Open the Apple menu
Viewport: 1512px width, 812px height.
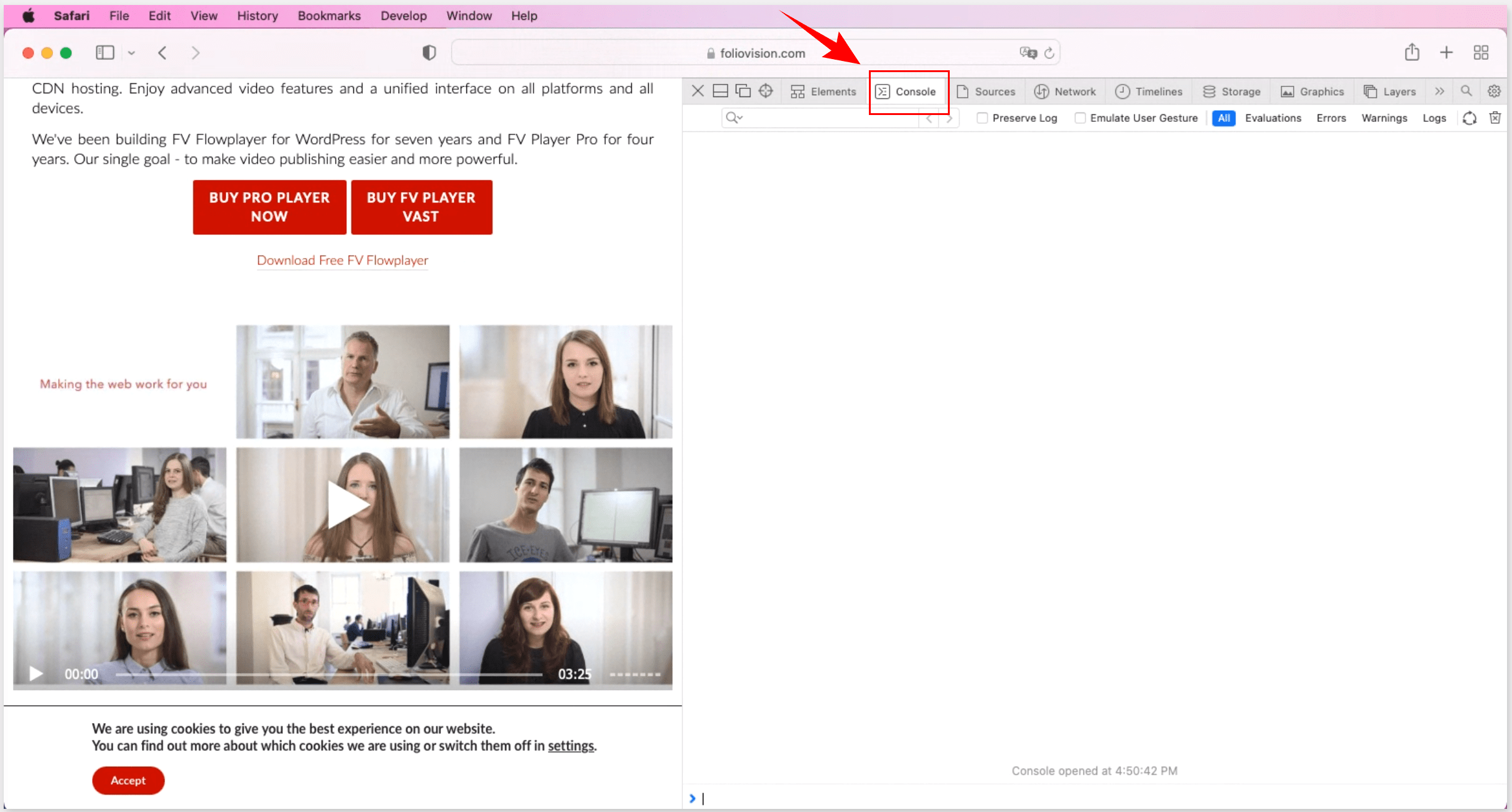click(28, 16)
